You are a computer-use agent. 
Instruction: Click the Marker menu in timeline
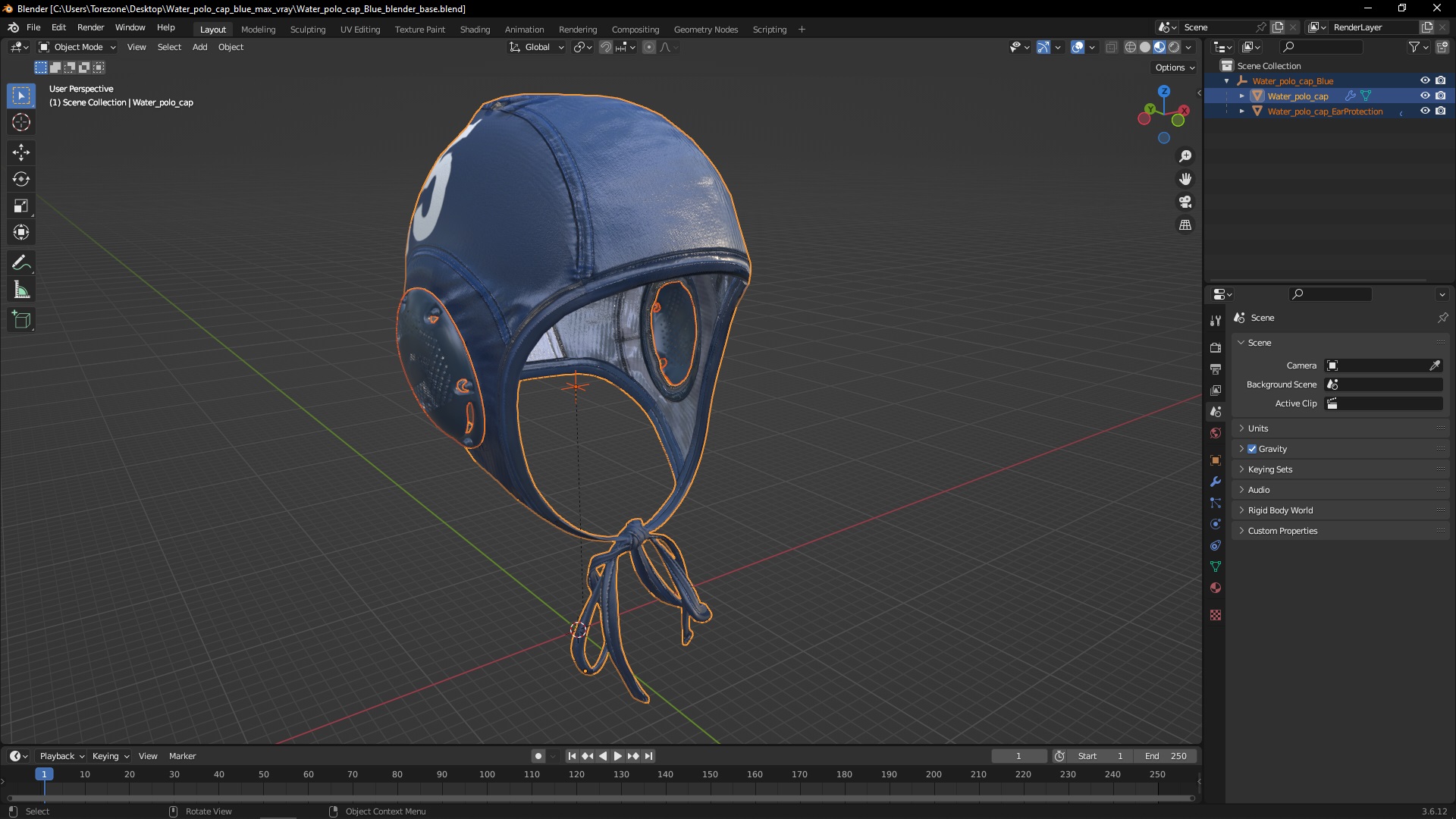tap(182, 756)
